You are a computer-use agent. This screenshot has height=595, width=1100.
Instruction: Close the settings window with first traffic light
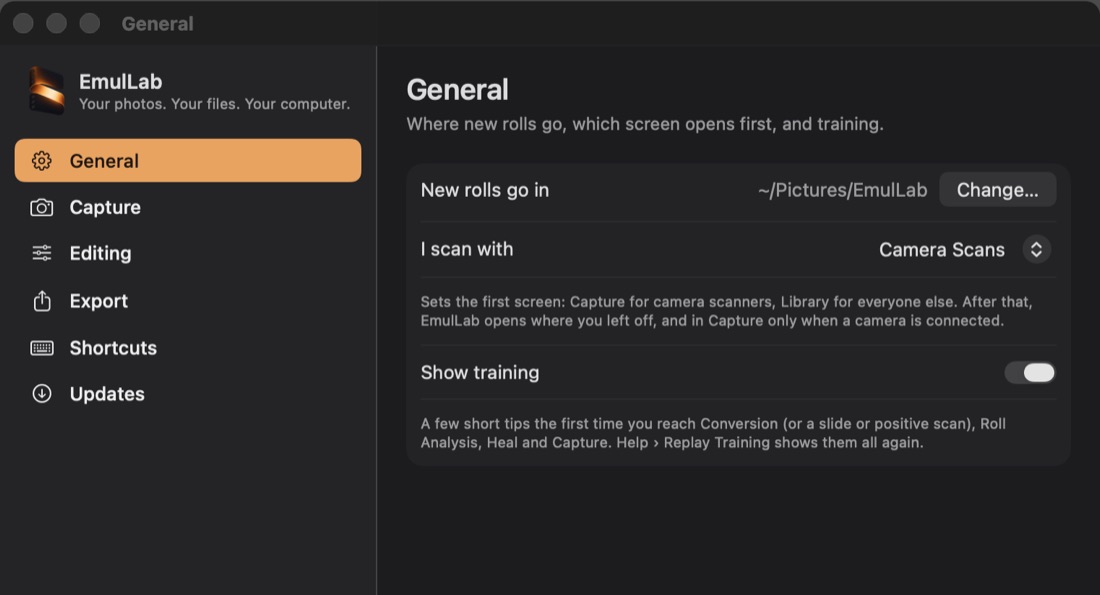coord(23,23)
